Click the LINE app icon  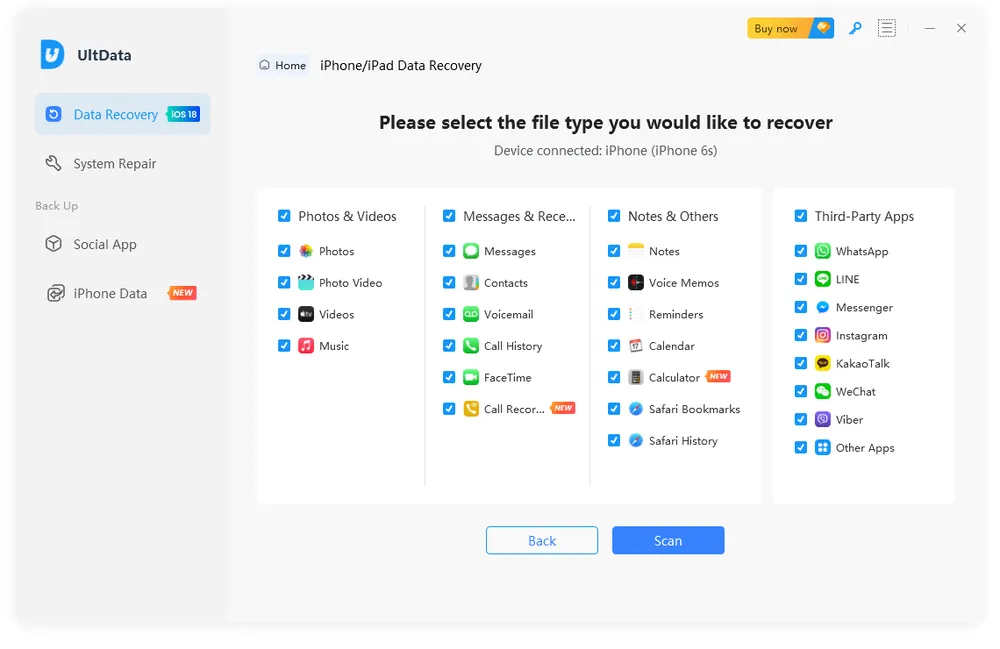click(x=823, y=279)
